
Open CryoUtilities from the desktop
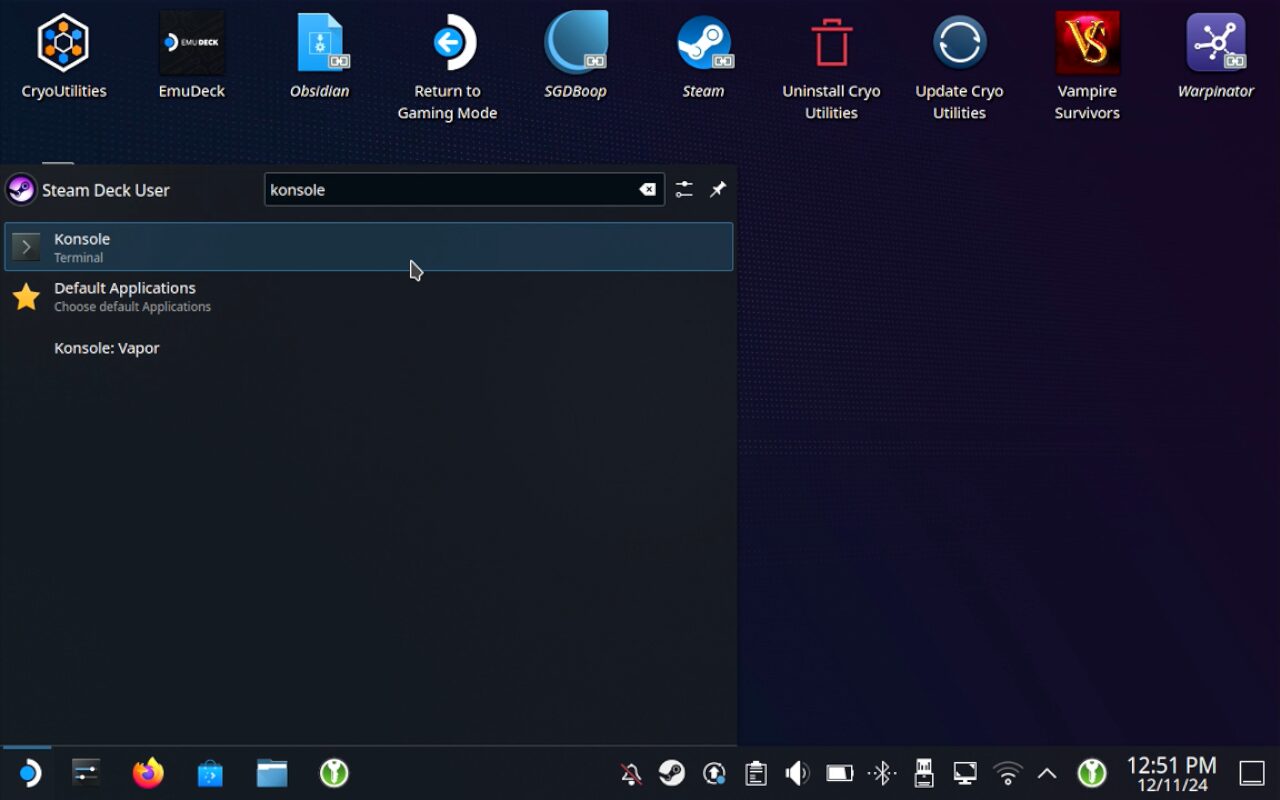point(64,57)
